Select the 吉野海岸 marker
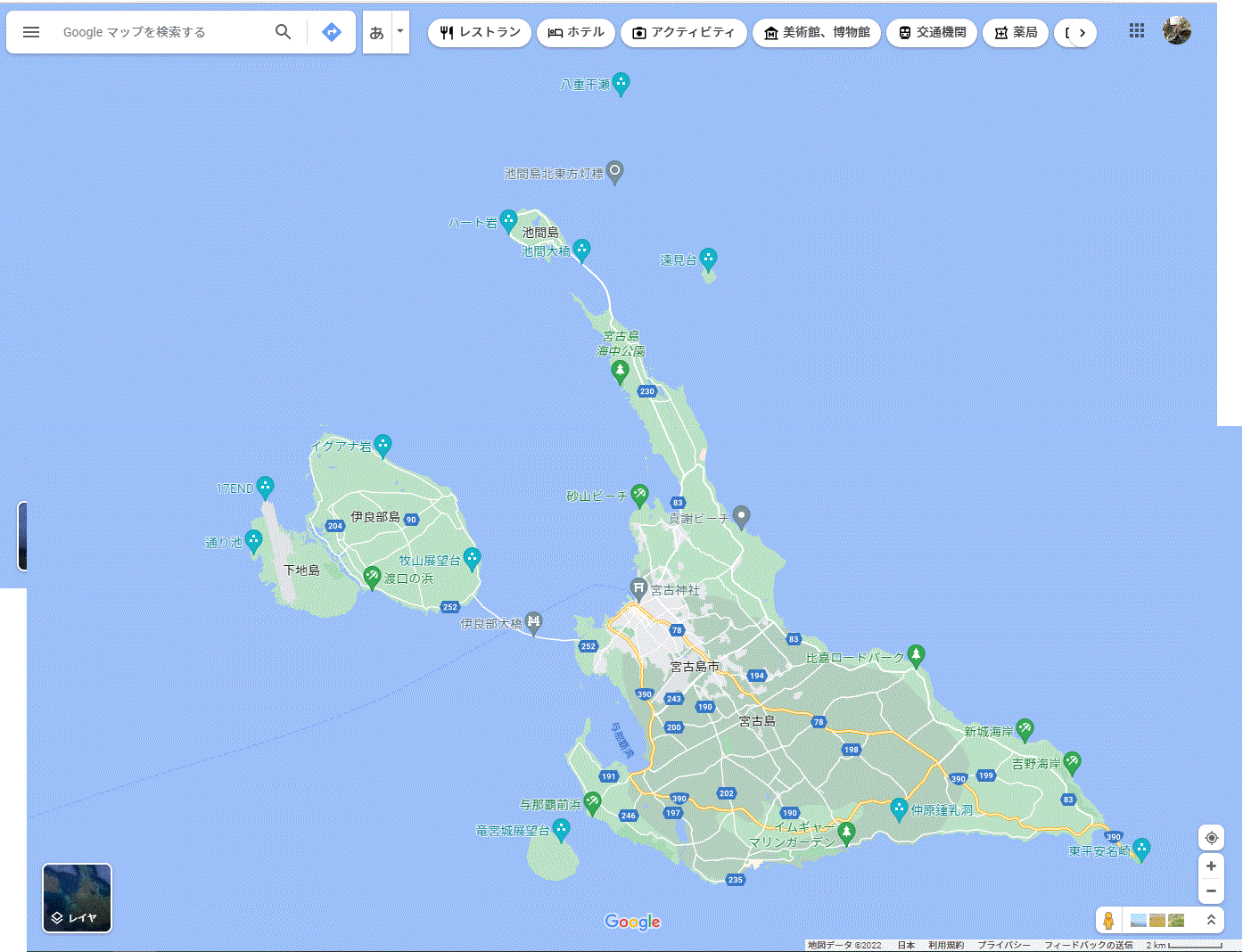This screenshot has width=1243, height=952. (1072, 762)
